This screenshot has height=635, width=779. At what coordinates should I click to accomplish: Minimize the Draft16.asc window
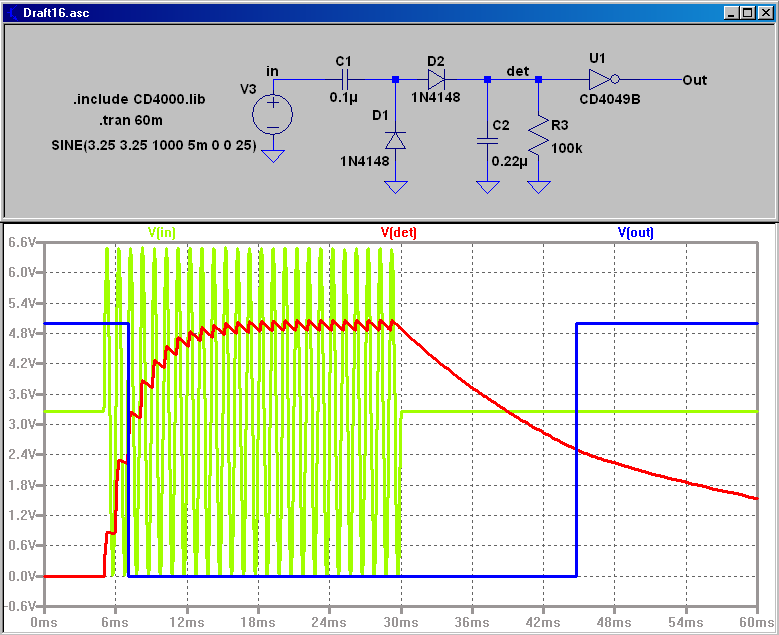(731, 13)
